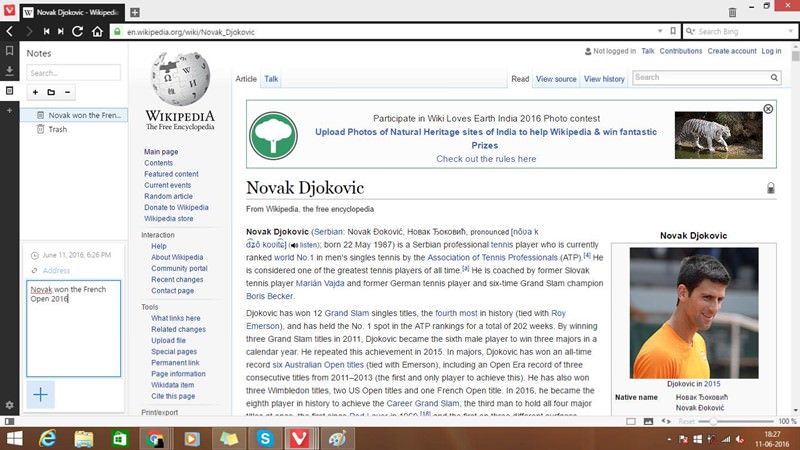Follow the Grand Slam link

click(346, 313)
